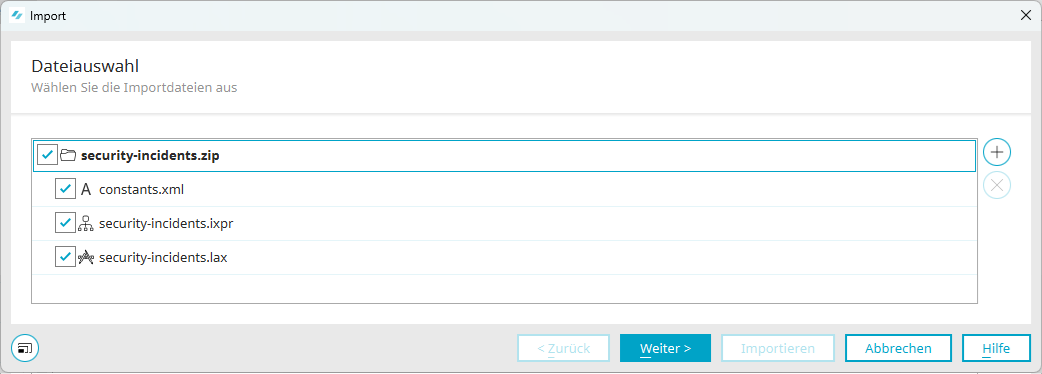The image size is (1042, 374).
Task: Click the Weiter button
Action: pyautogui.click(x=665, y=348)
